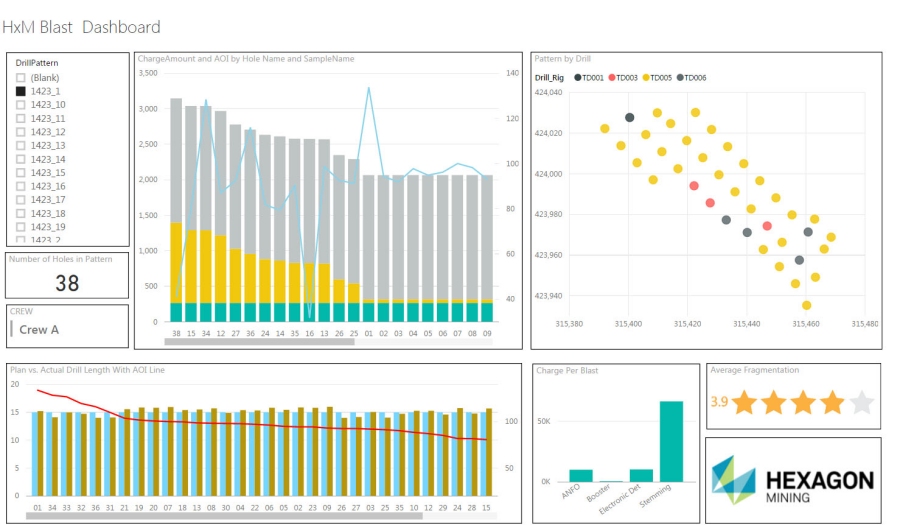
Task: Click the first orange star in Average Fragmentation
Action: [x=743, y=403]
